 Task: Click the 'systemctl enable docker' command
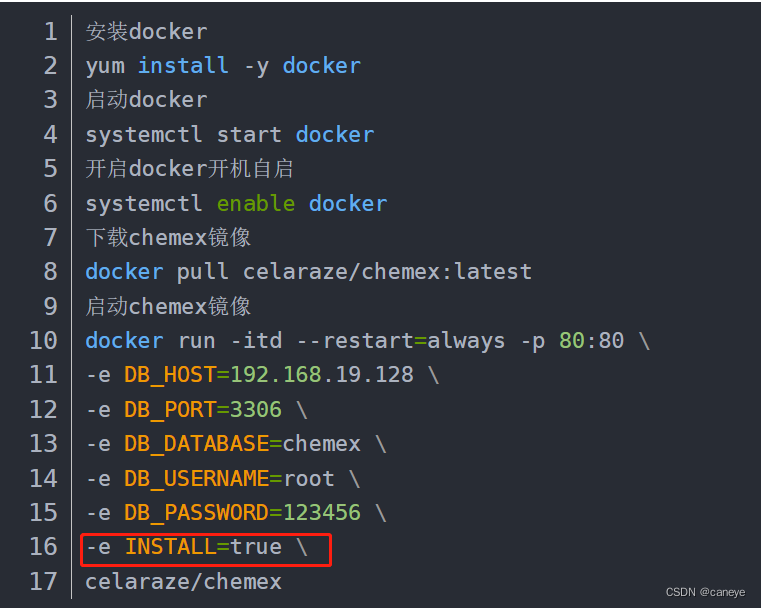pyautogui.click(x=236, y=203)
